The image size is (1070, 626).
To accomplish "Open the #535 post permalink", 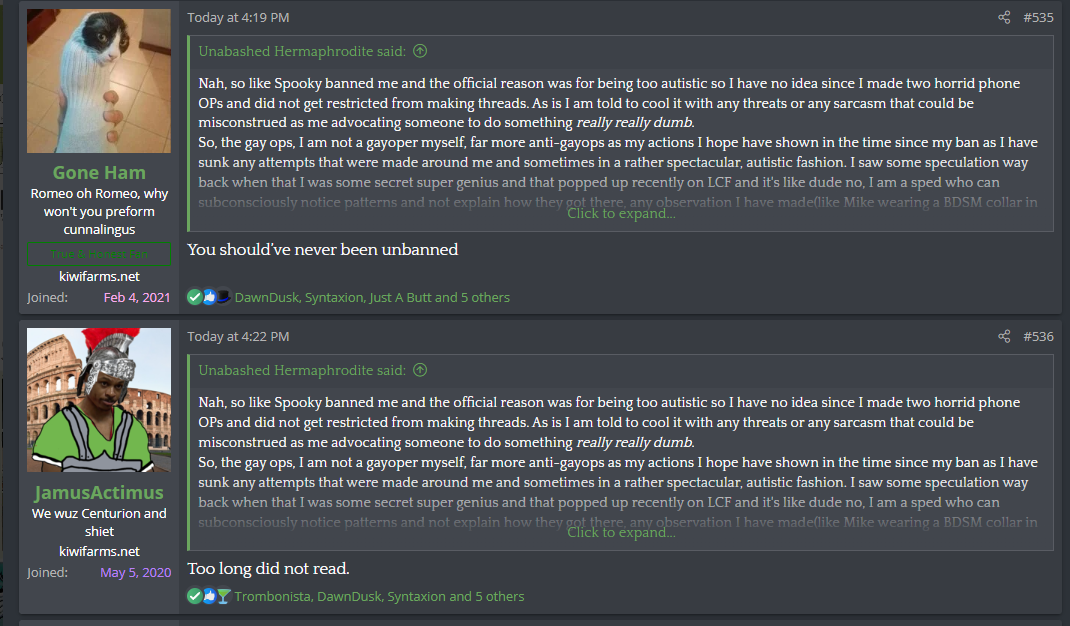I will (1038, 17).
